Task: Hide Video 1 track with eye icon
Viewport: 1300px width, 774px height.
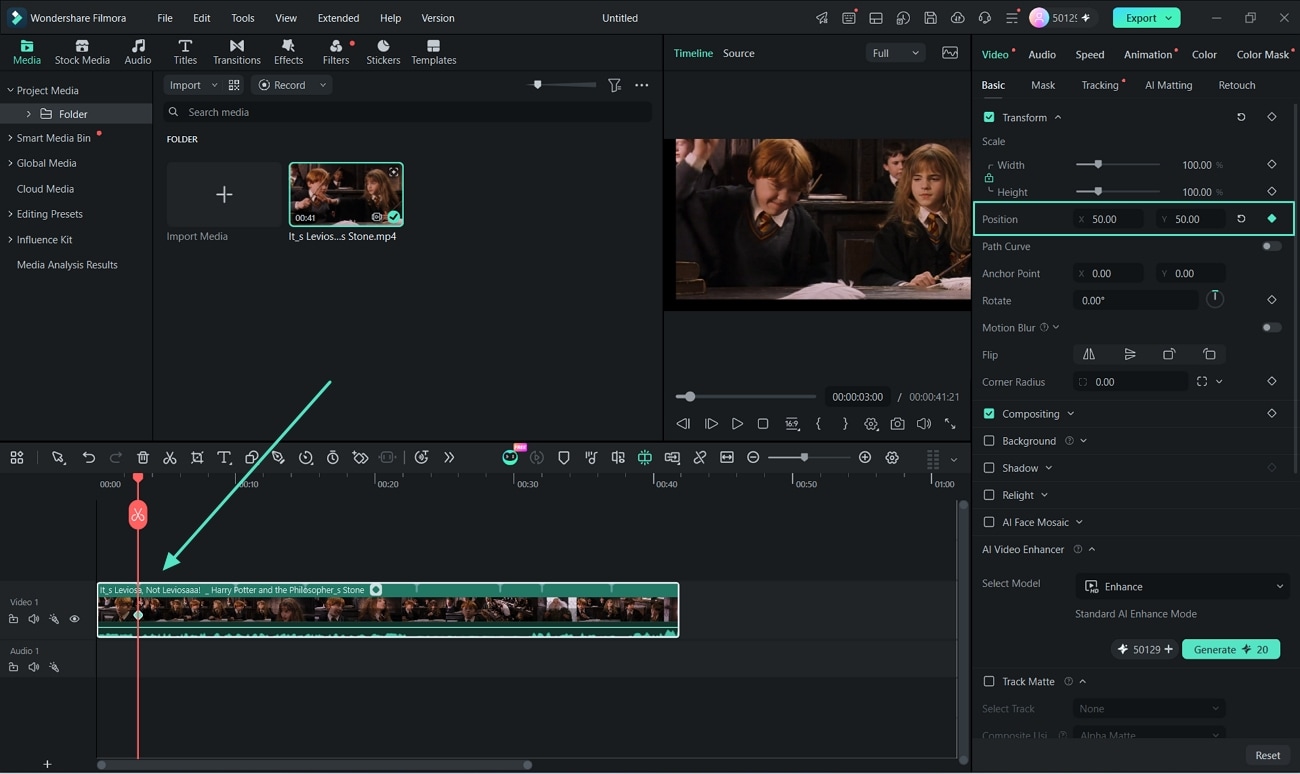Action: (x=74, y=619)
